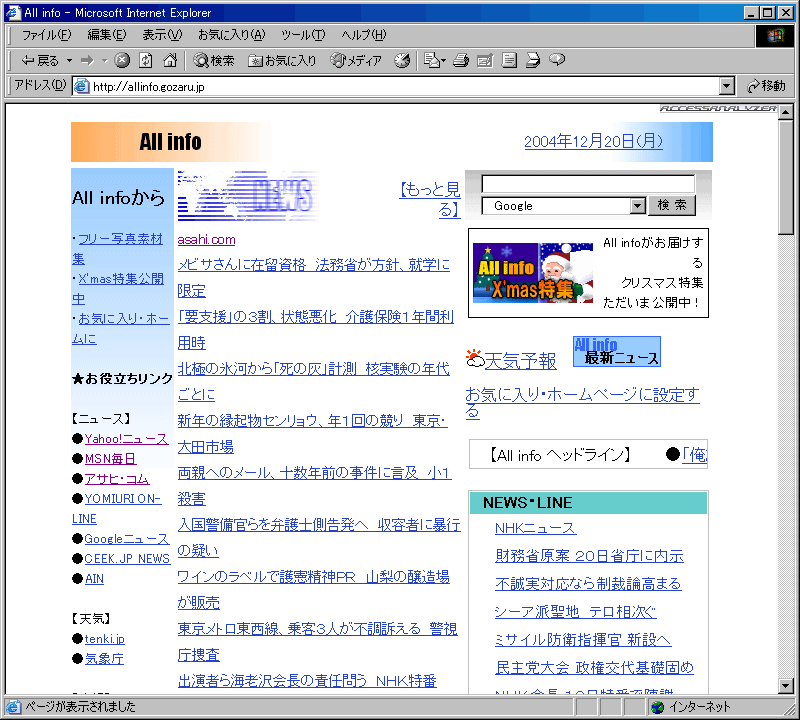Open the ツール(T) menu
The height and width of the screenshot is (720, 800).
coord(303,35)
